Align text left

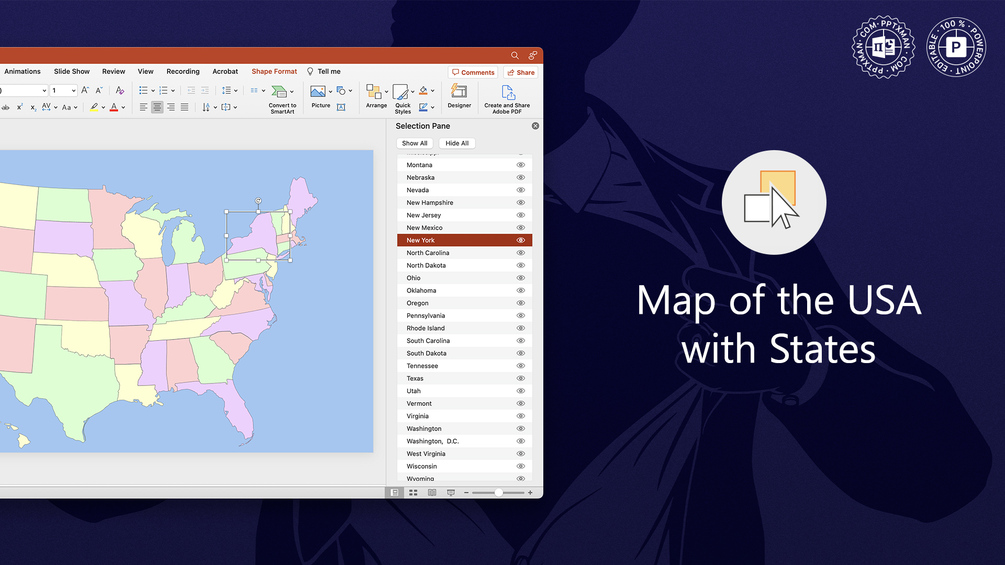[x=143, y=107]
